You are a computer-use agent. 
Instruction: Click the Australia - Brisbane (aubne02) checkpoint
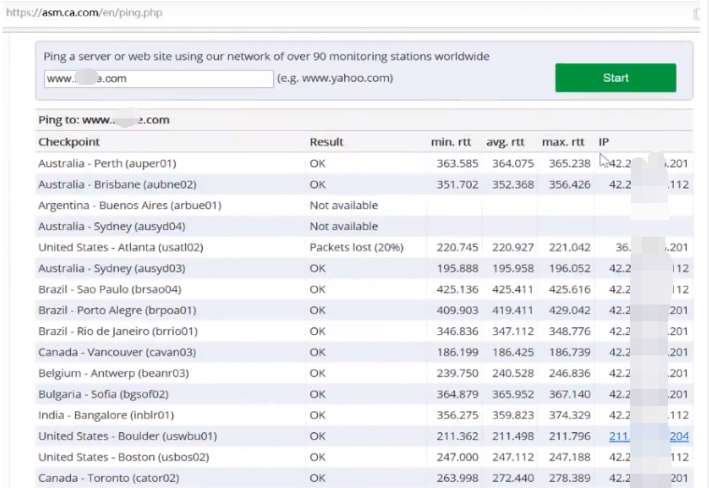tap(117, 185)
